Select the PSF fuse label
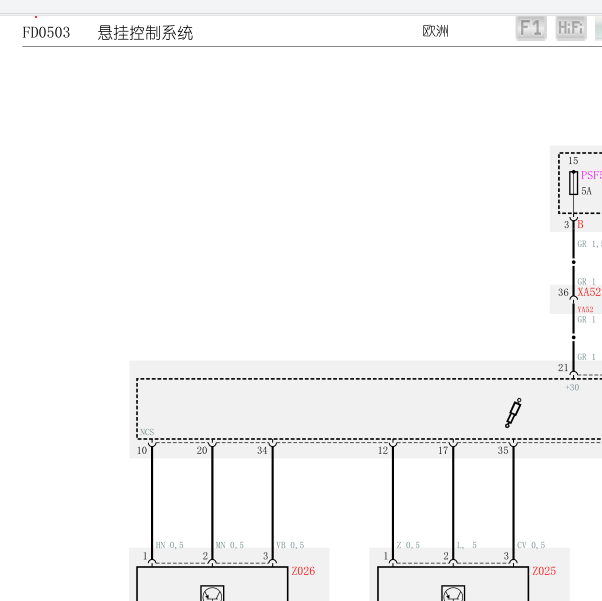Screen dimensions: 602x601 click(591, 175)
